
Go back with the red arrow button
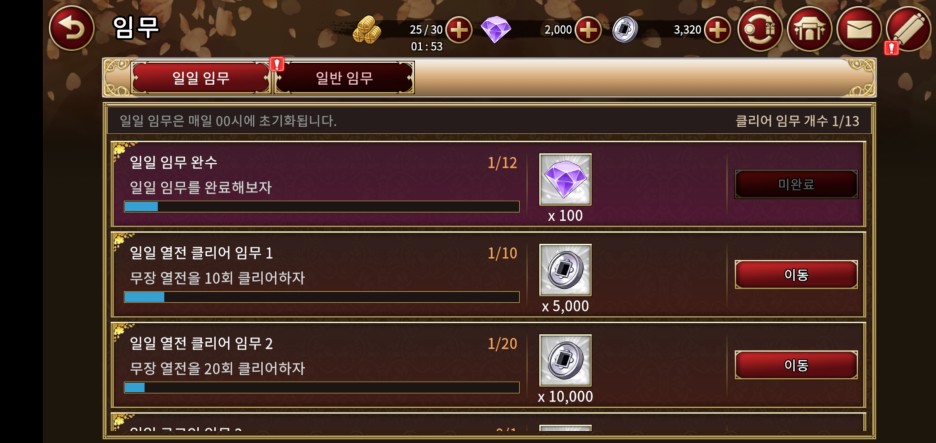pyautogui.click(x=72, y=28)
